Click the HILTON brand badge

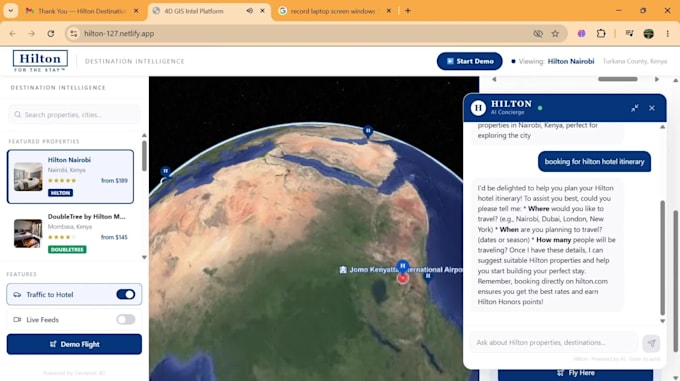pos(60,192)
